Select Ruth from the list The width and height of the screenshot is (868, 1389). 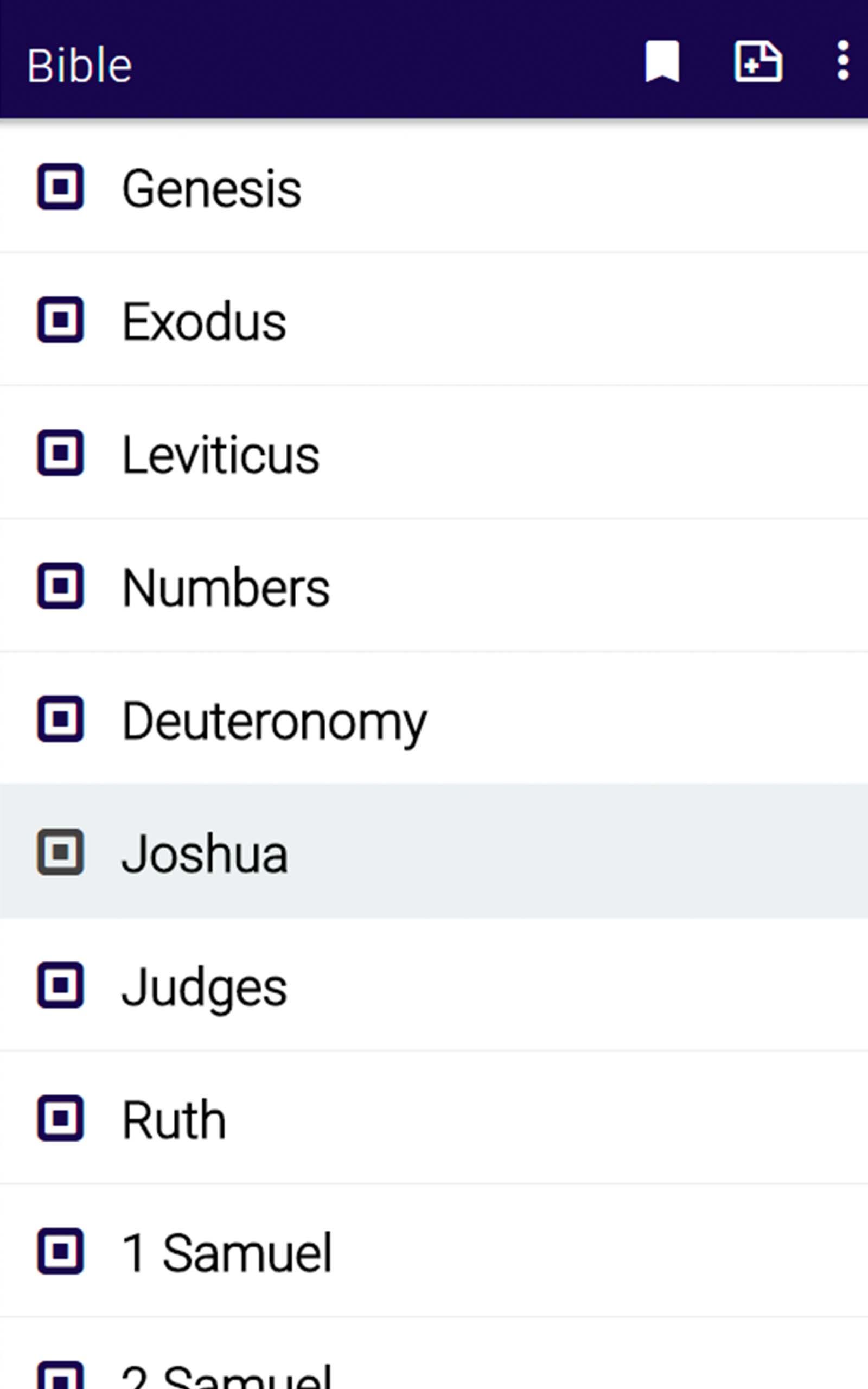tap(434, 1118)
